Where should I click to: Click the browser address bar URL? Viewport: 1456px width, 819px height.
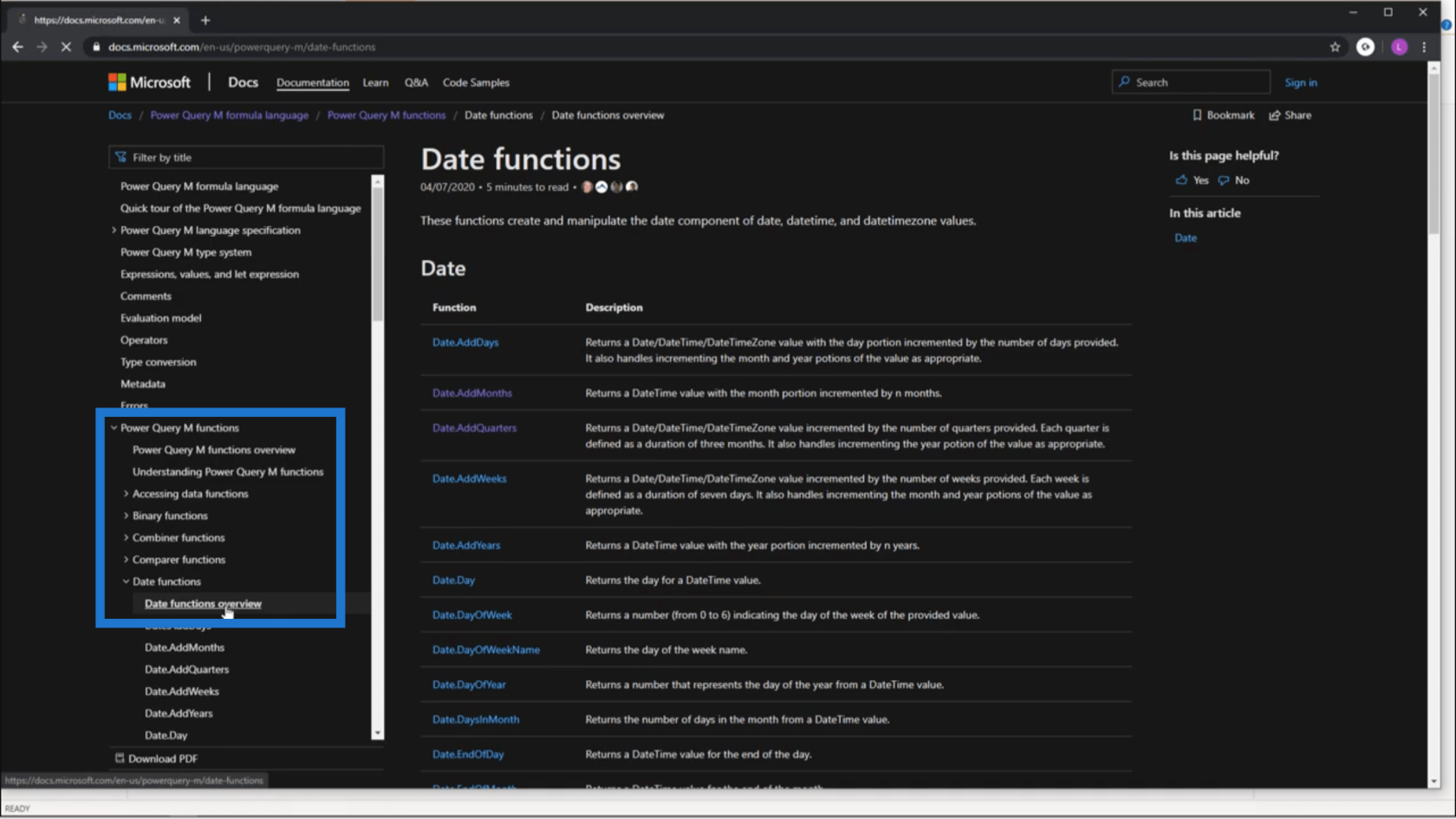[241, 47]
